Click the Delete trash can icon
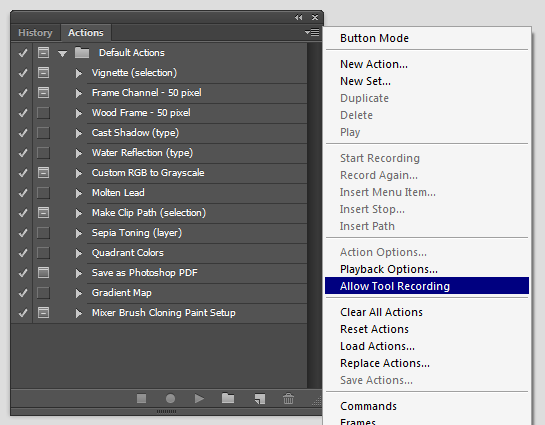Viewport: 545px width, 425px height. click(288, 398)
